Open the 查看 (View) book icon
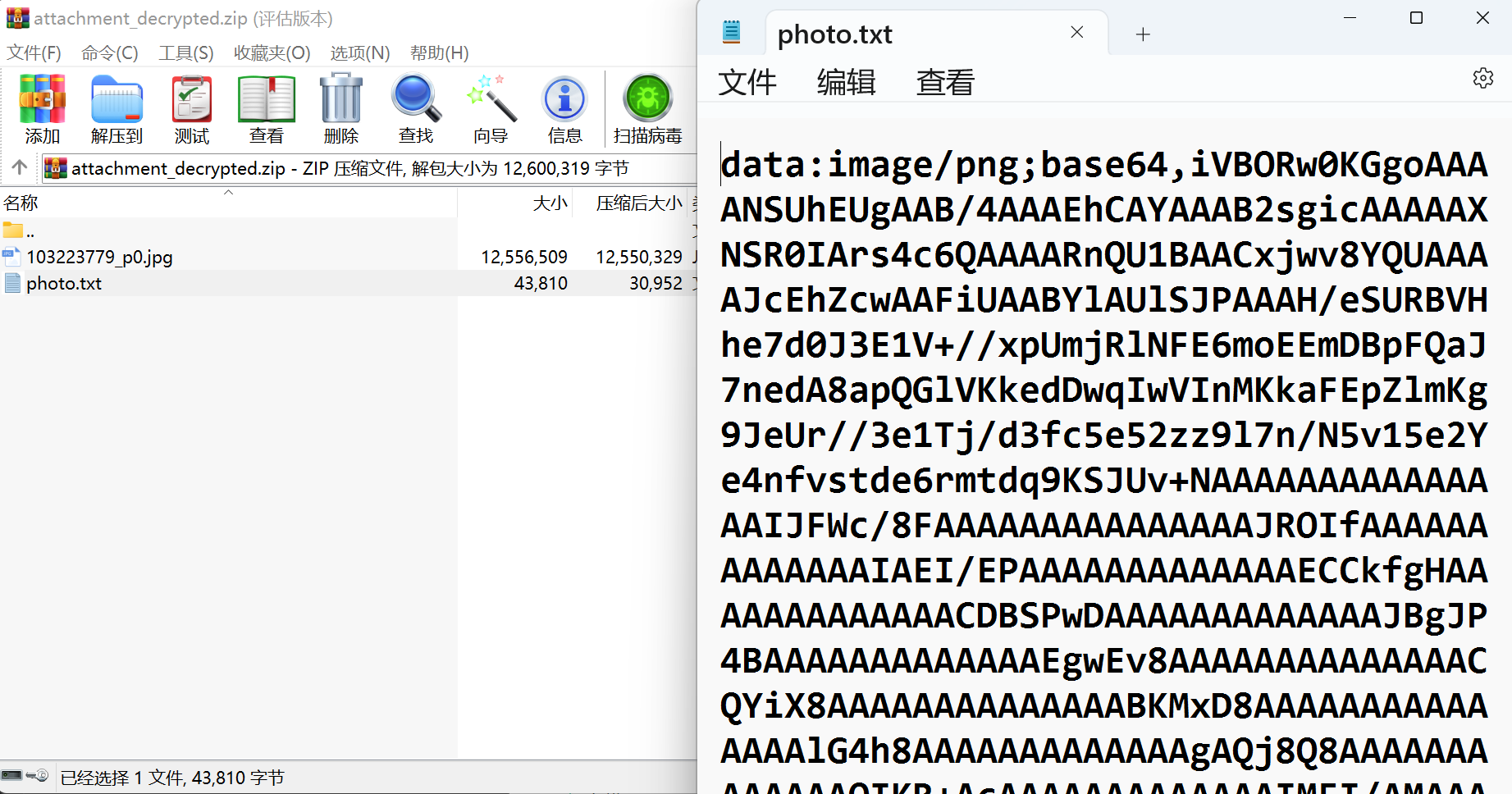Image resolution: width=1512 pixels, height=794 pixels. [266, 108]
